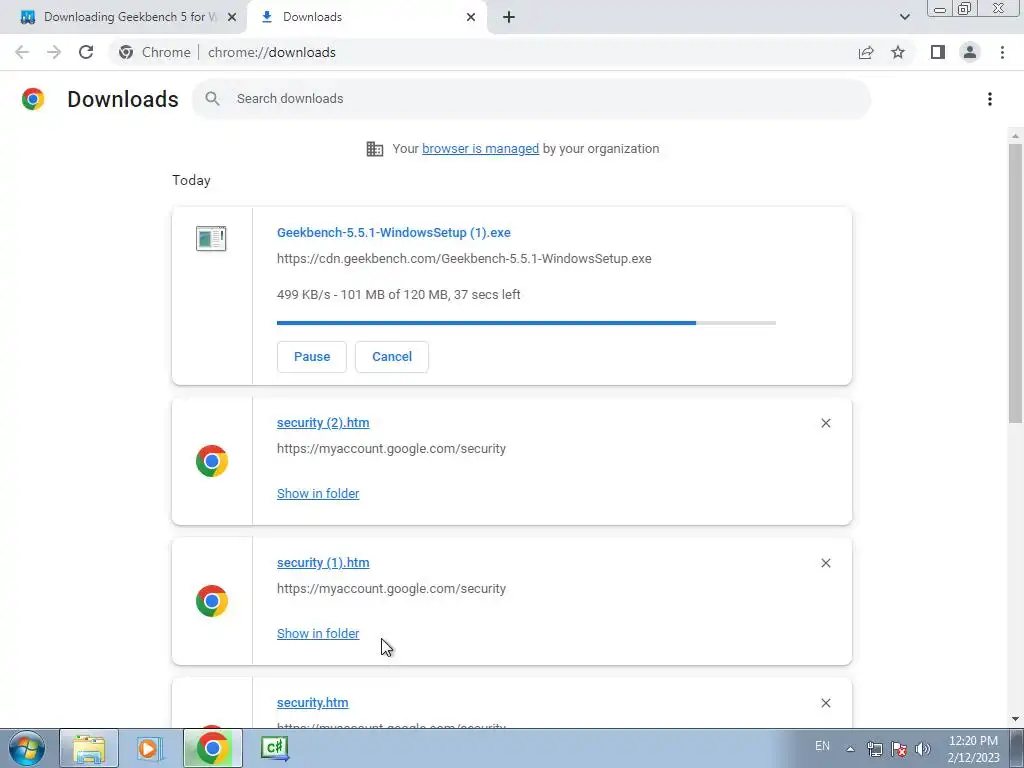The width and height of the screenshot is (1024, 768).
Task: Click the search magnifier icon in downloads
Action: coord(212,99)
